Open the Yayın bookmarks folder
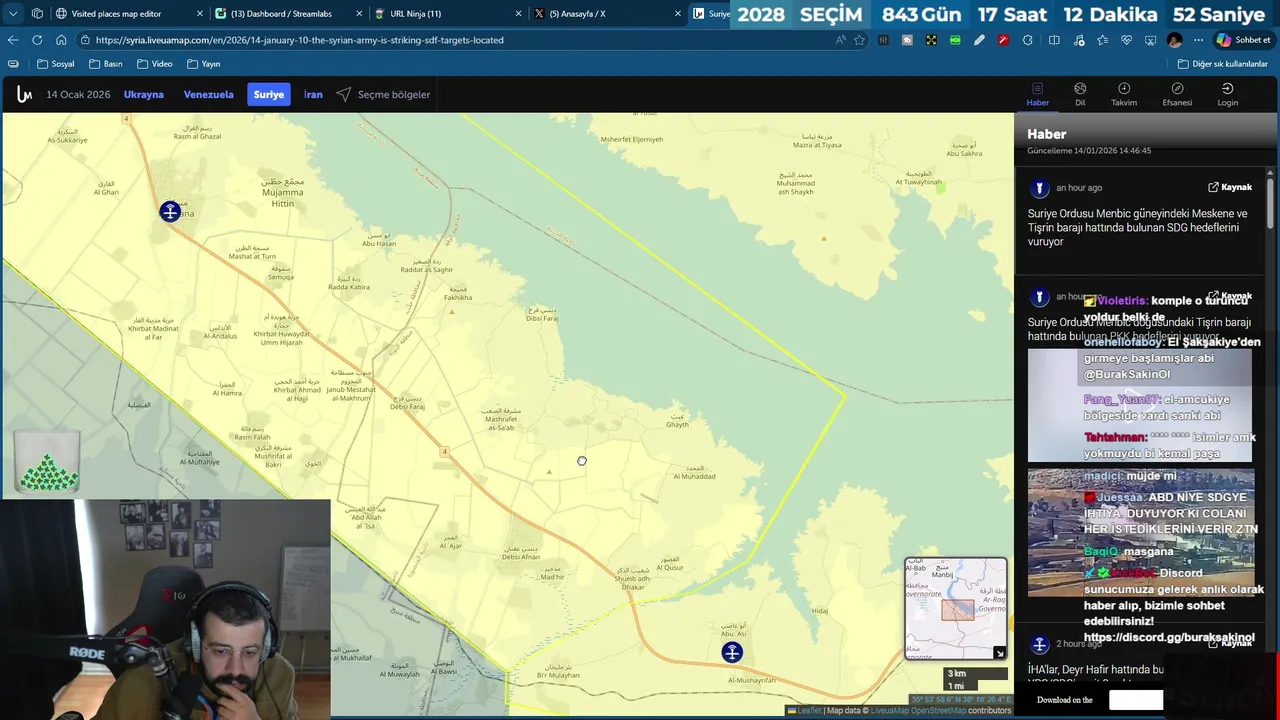This screenshot has height=720, width=1280. [x=203, y=64]
